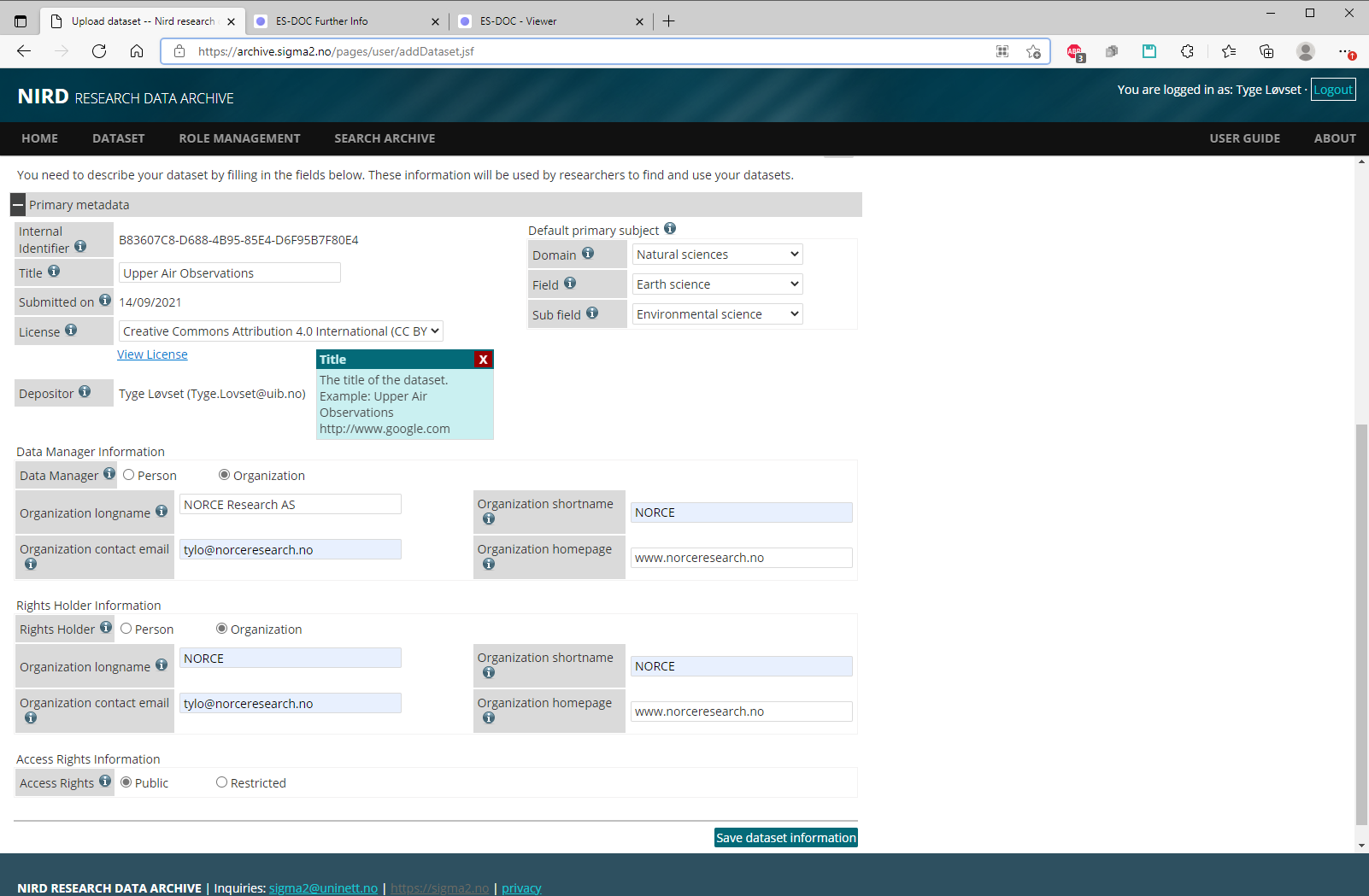The image size is (1369, 896).
Task: Select Person for Data Manager
Action: coord(129,475)
